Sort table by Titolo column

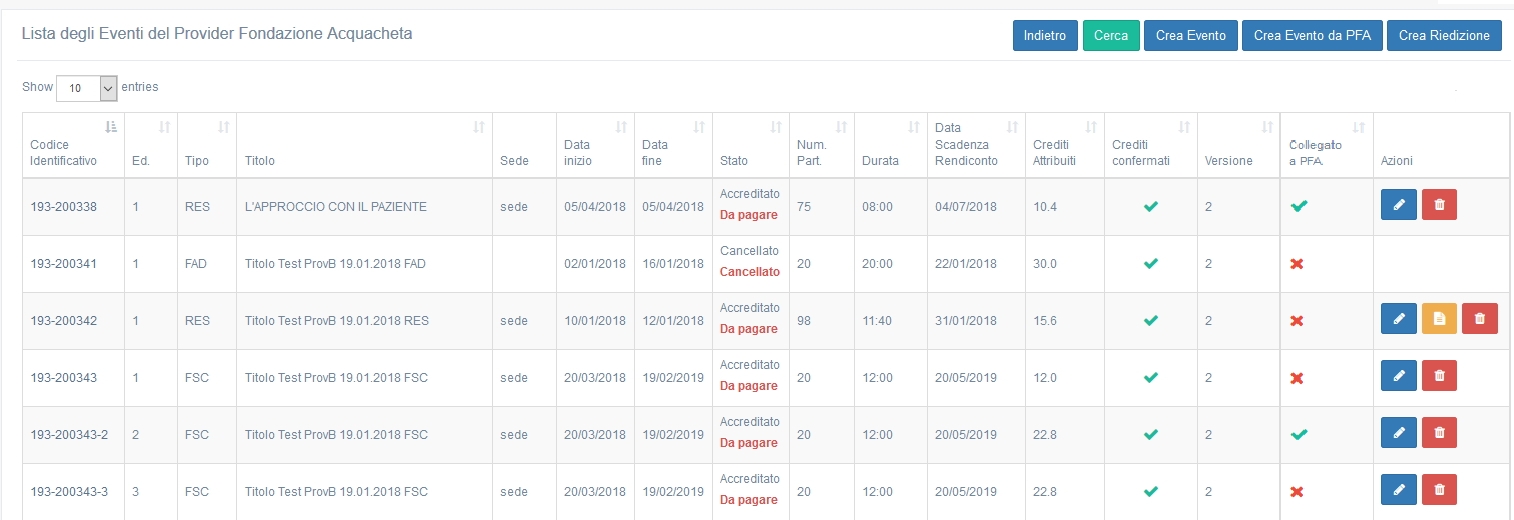coord(479,127)
